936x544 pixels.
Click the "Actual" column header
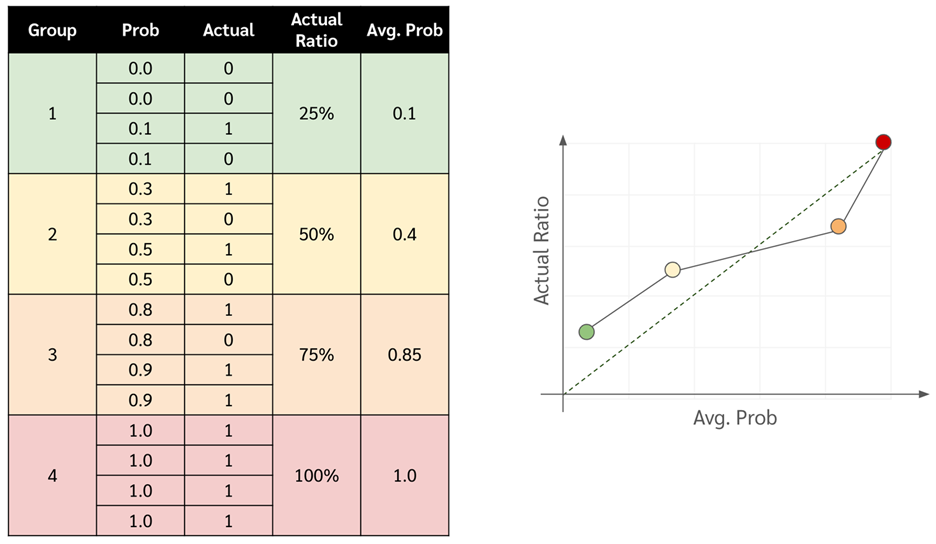point(229,30)
